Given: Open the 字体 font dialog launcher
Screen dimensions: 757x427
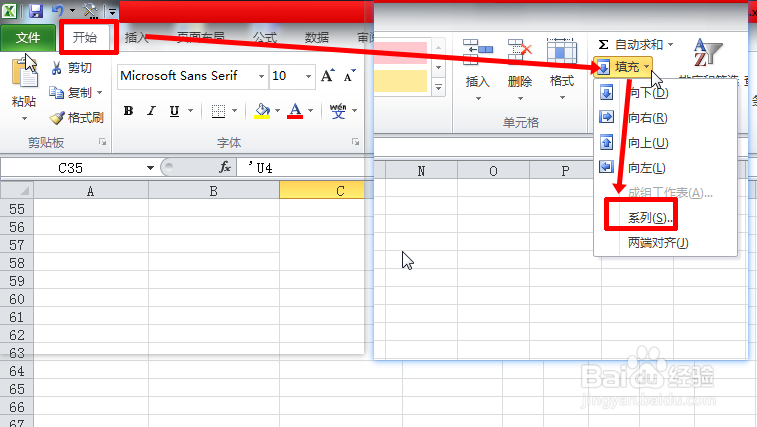Looking at the screenshot, I should 355,142.
